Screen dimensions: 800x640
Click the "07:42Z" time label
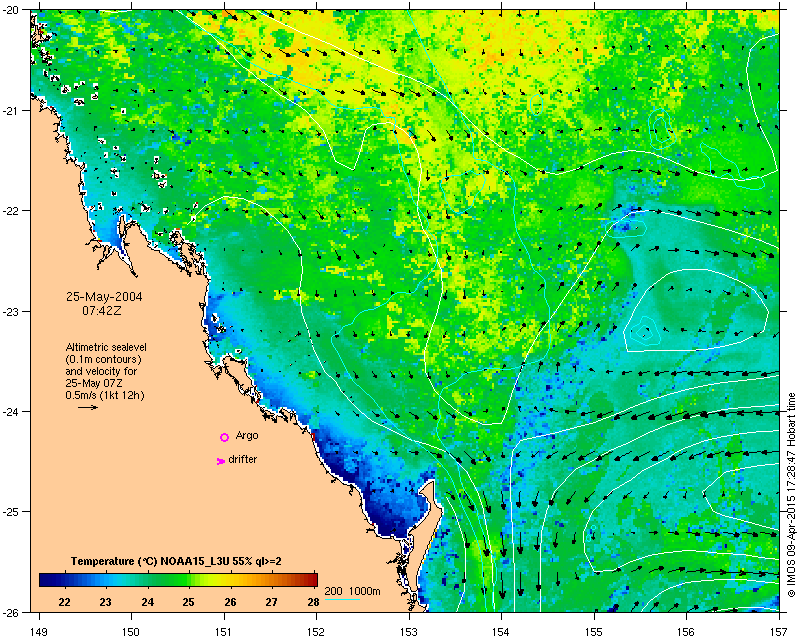coord(102,310)
